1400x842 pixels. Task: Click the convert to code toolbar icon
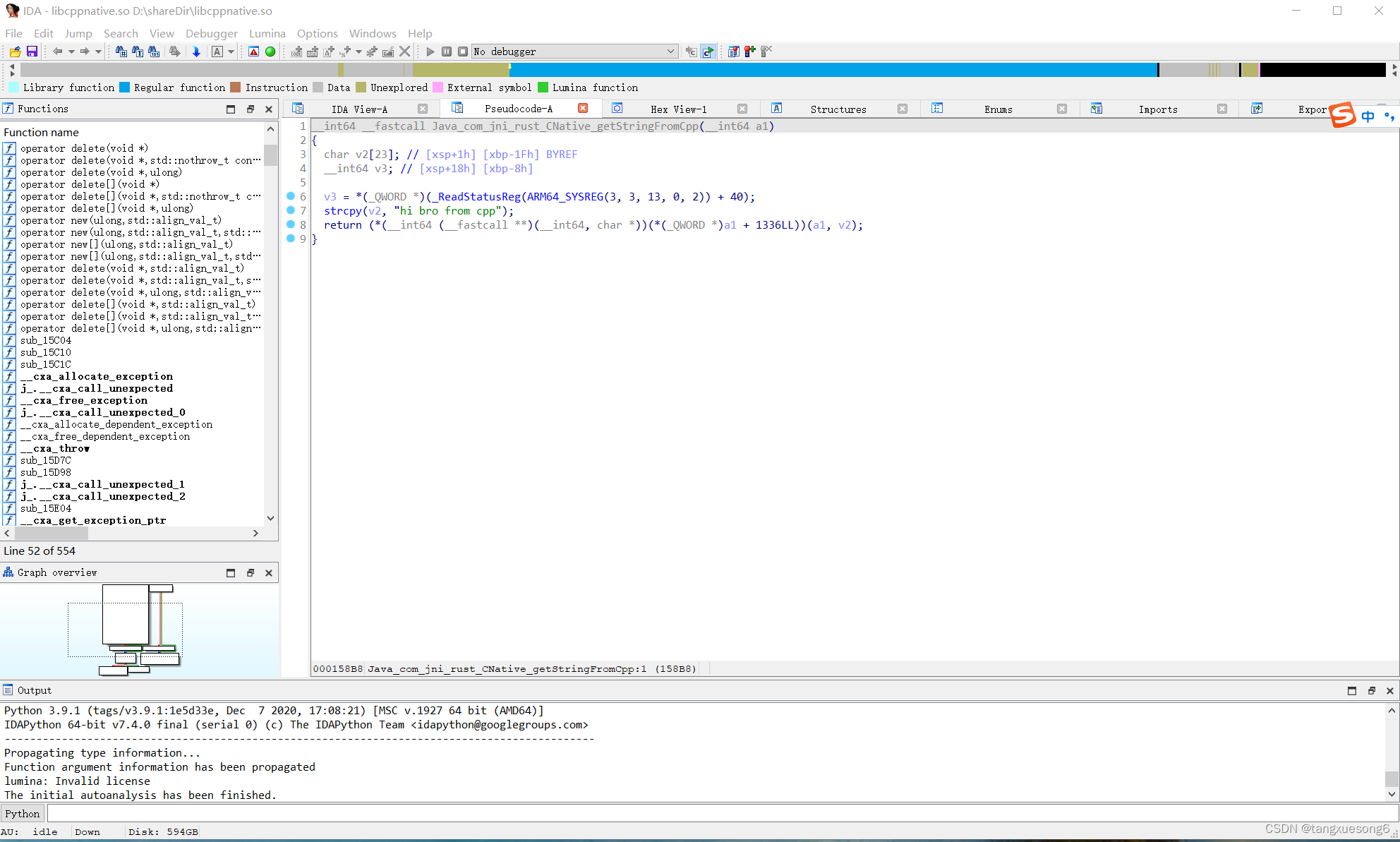[x=296, y=52]
